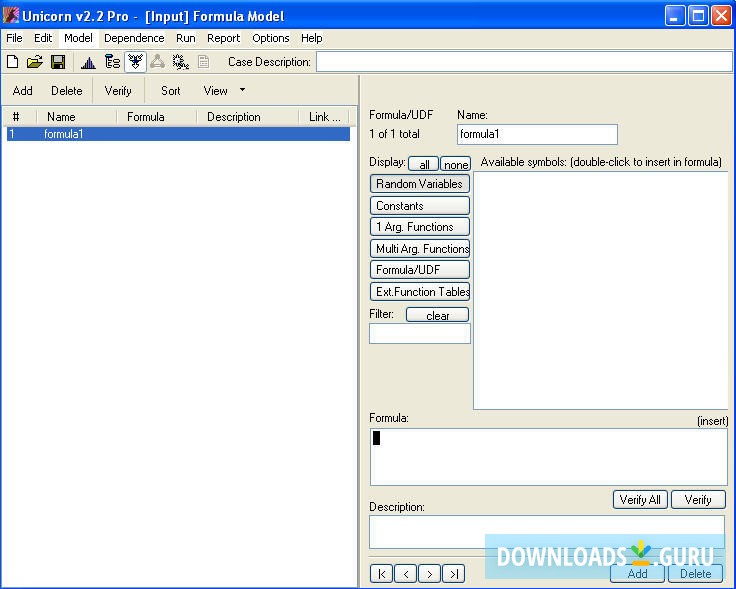Click the Run simulation gears icon

tap(180, 62)
